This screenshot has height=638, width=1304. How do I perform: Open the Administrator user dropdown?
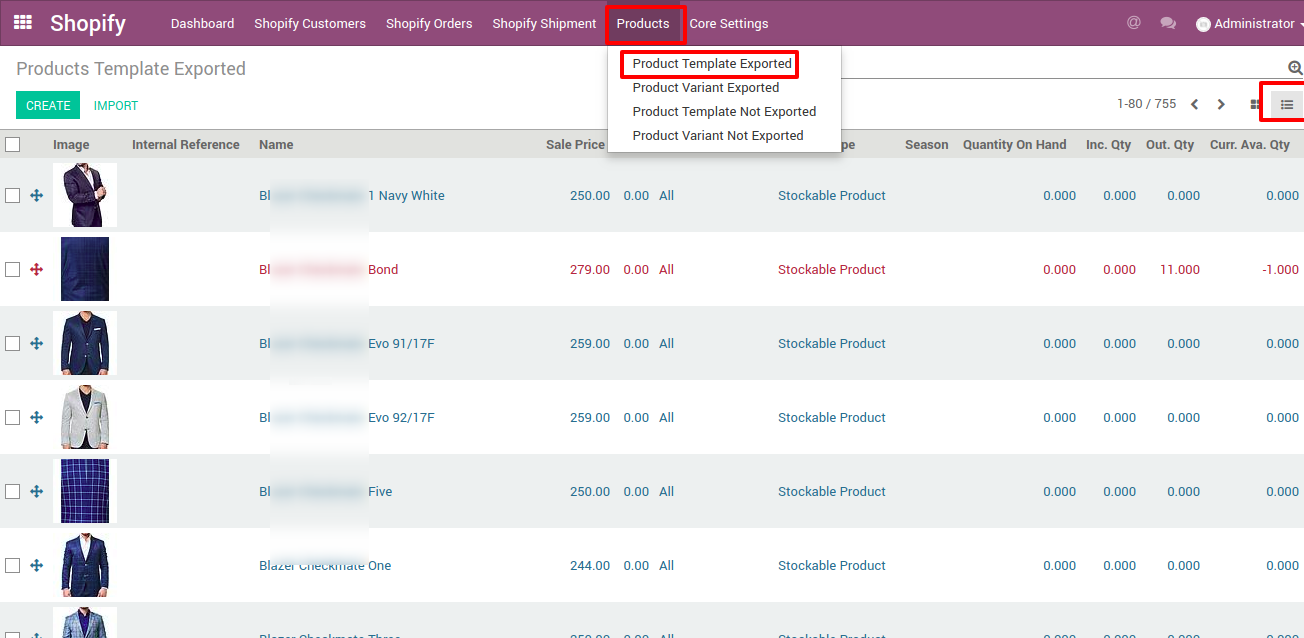pyautogui.click(x=1248, y=23)
